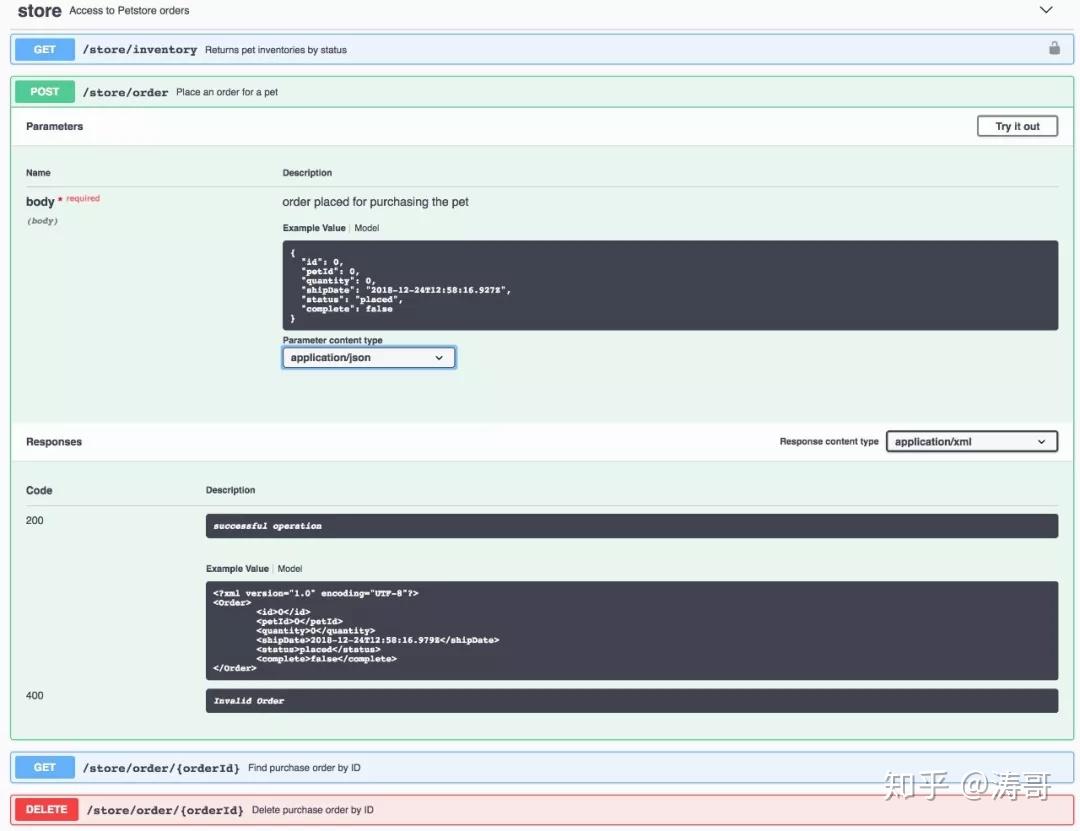Switch to Model tab in 200 response
Image resolution: width=1080 pixels, height=831 pixels.
pos(290,568)
